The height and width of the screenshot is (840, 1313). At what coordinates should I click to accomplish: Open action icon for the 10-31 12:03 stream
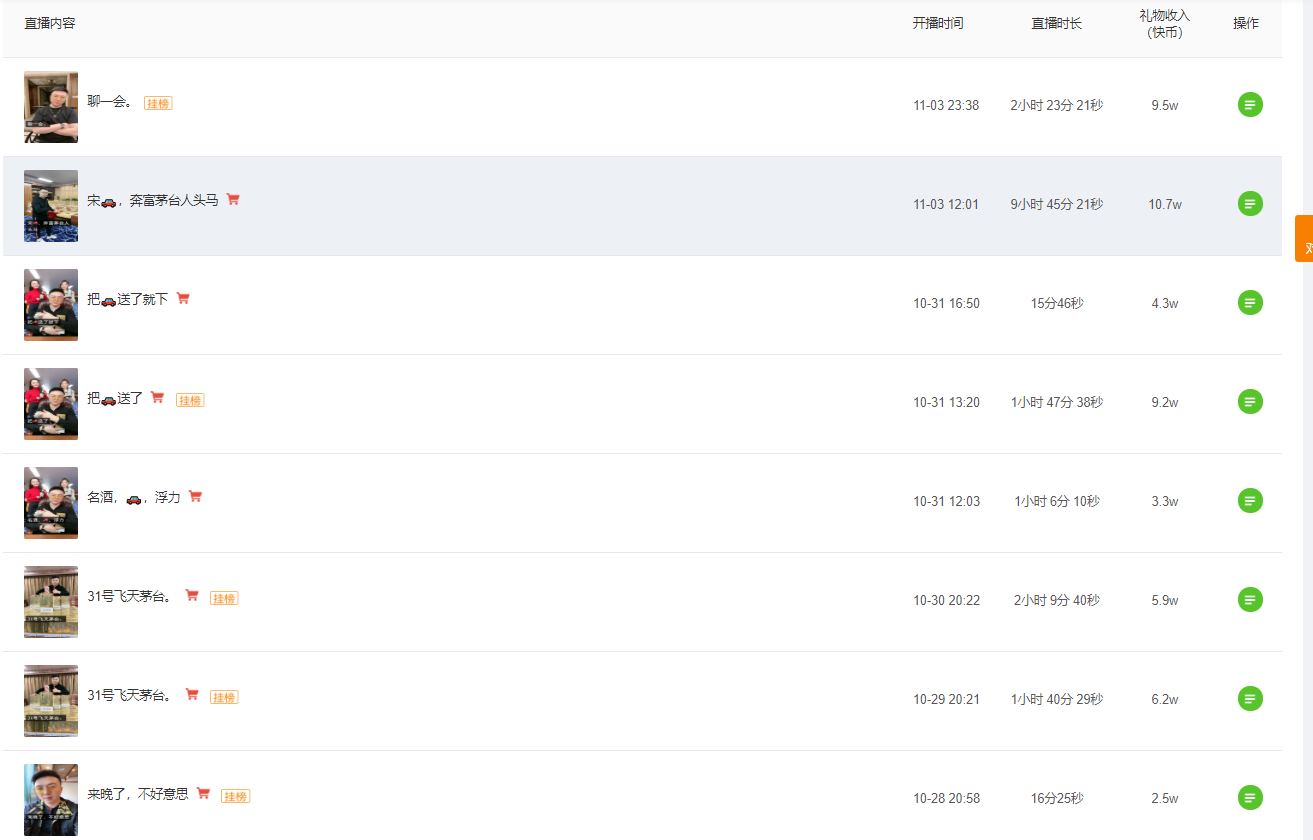(x=1250, y=501)
